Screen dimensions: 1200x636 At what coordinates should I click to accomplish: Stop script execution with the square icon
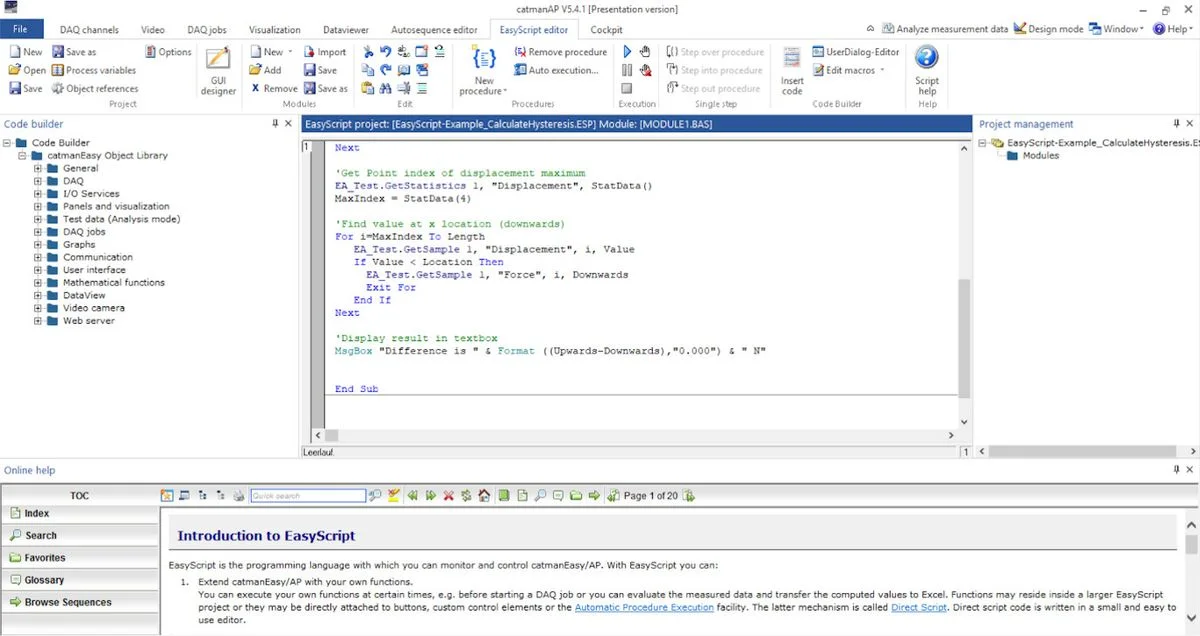[x=627, y=88]
